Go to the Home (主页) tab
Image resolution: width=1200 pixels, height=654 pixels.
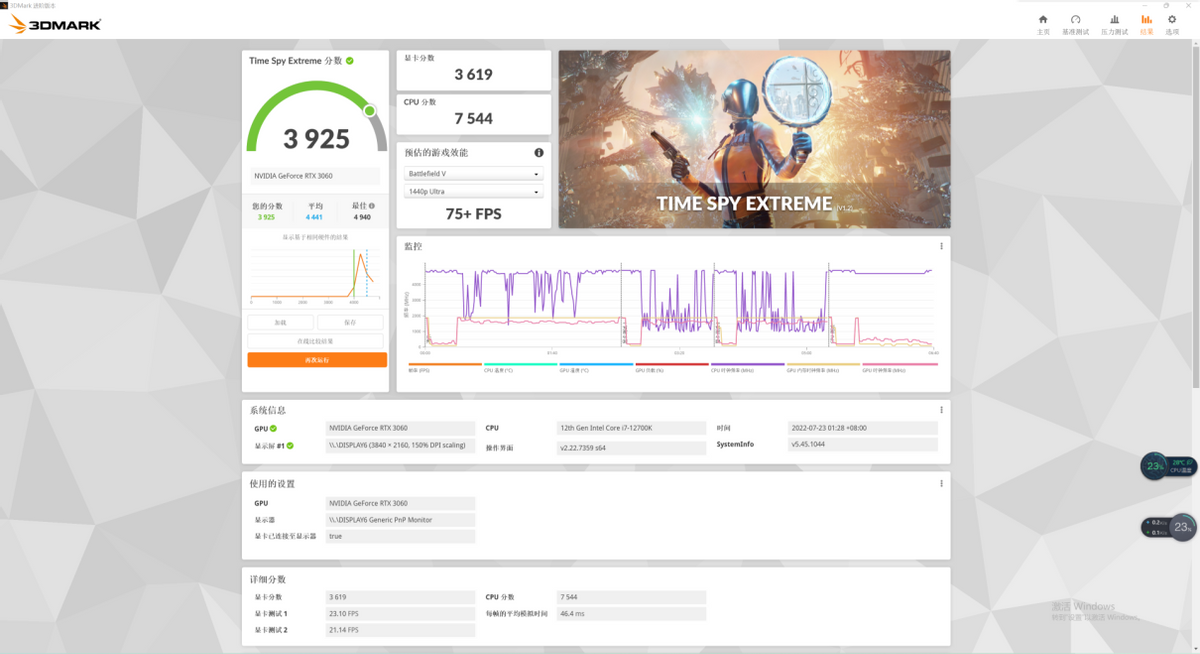click(x=1043, y=25)
